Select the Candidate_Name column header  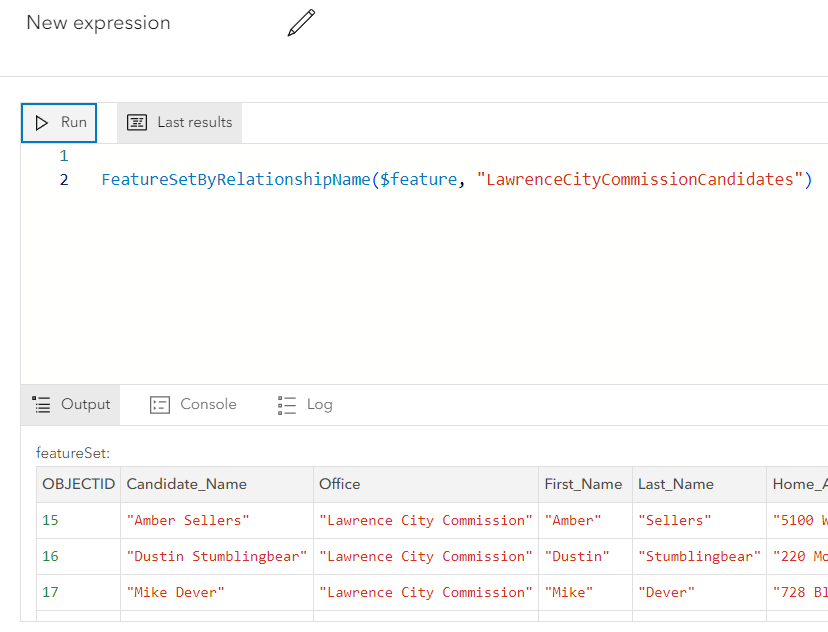point(187,484)
